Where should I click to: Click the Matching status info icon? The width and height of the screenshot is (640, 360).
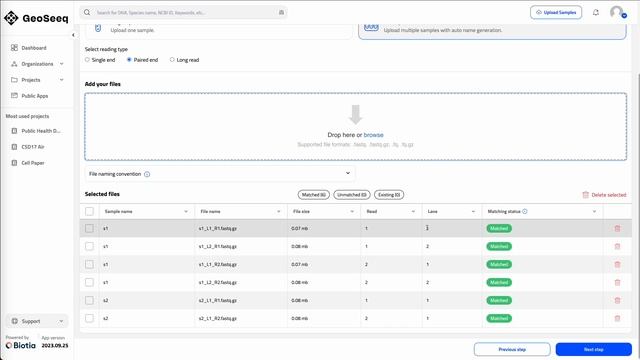tap(525, 211)
